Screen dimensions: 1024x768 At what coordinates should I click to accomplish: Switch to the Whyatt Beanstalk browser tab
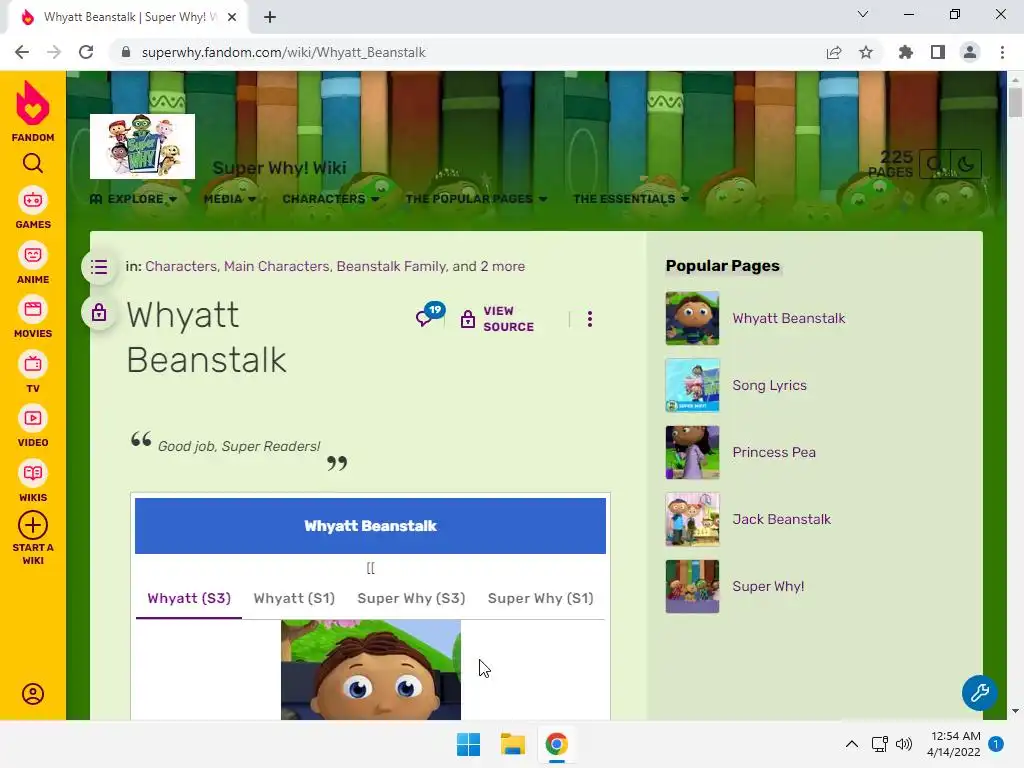tap(128, 17)
